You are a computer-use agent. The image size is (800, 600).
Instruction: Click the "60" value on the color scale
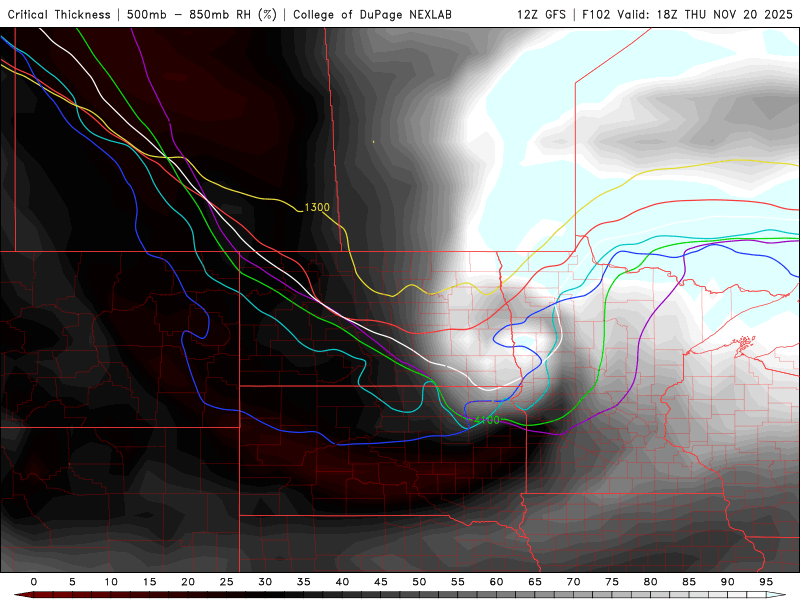pyautogui.click(x=496, y=582)
